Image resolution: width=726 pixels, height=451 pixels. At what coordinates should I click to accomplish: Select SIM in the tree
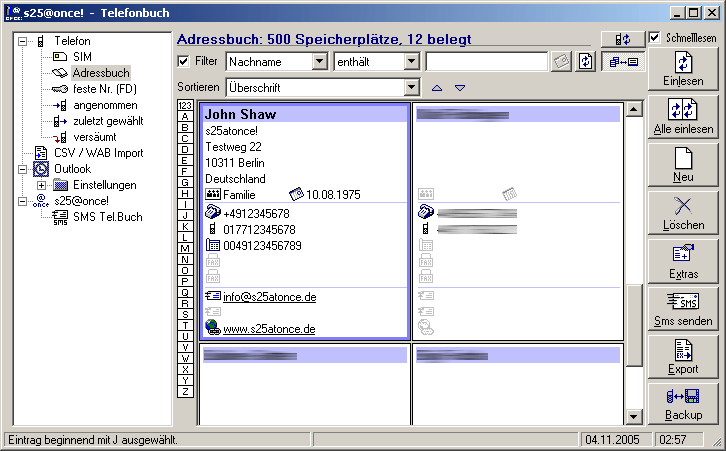pos(82,56)
